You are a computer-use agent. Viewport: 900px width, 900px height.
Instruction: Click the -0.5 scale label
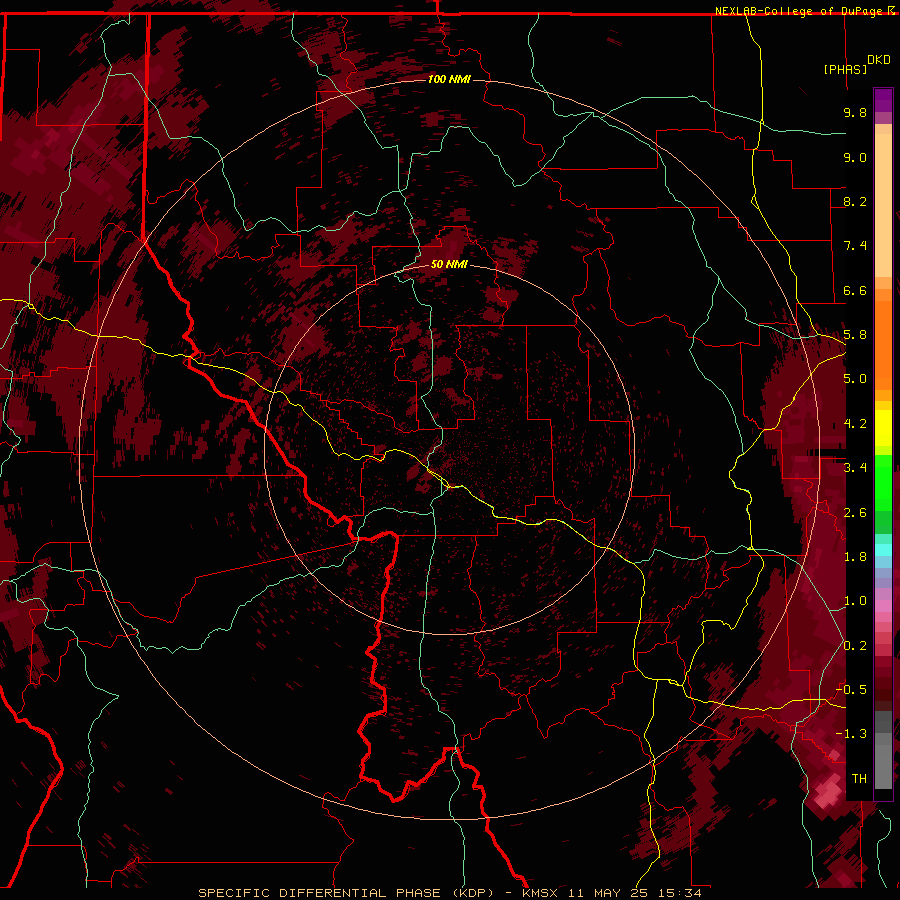851,690
